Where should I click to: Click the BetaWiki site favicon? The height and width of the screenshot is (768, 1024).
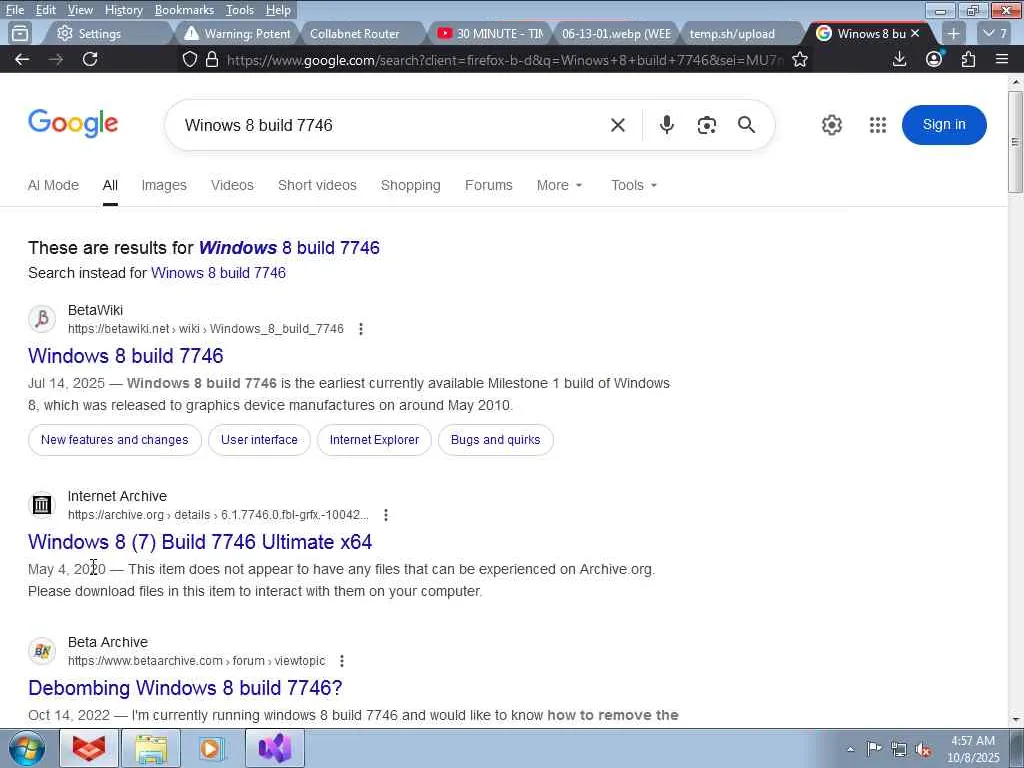coord(42,319)
